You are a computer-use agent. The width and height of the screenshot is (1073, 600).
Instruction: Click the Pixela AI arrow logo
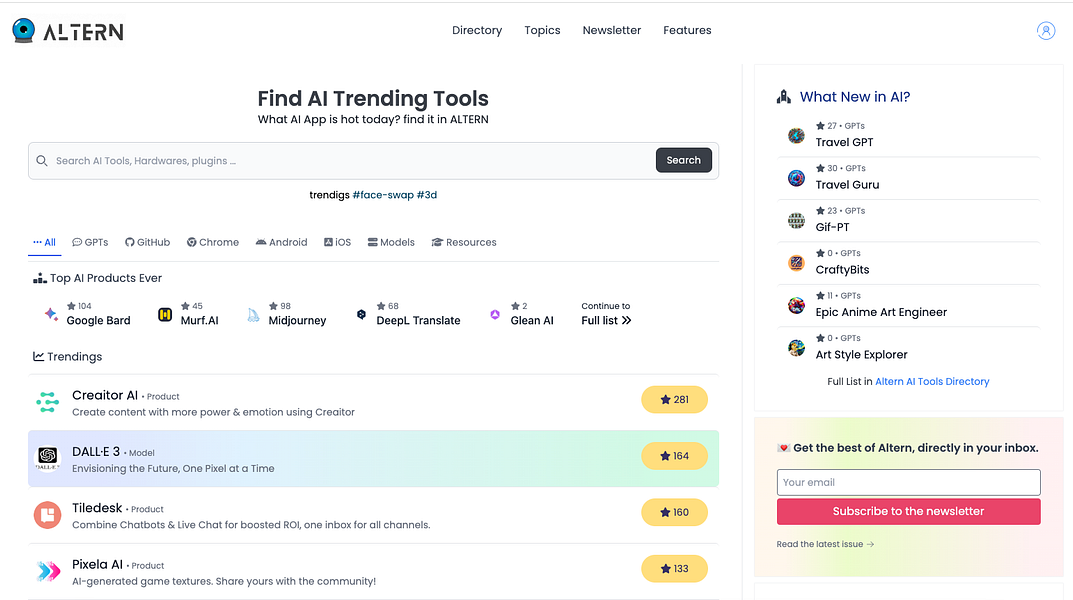[48, 571]
